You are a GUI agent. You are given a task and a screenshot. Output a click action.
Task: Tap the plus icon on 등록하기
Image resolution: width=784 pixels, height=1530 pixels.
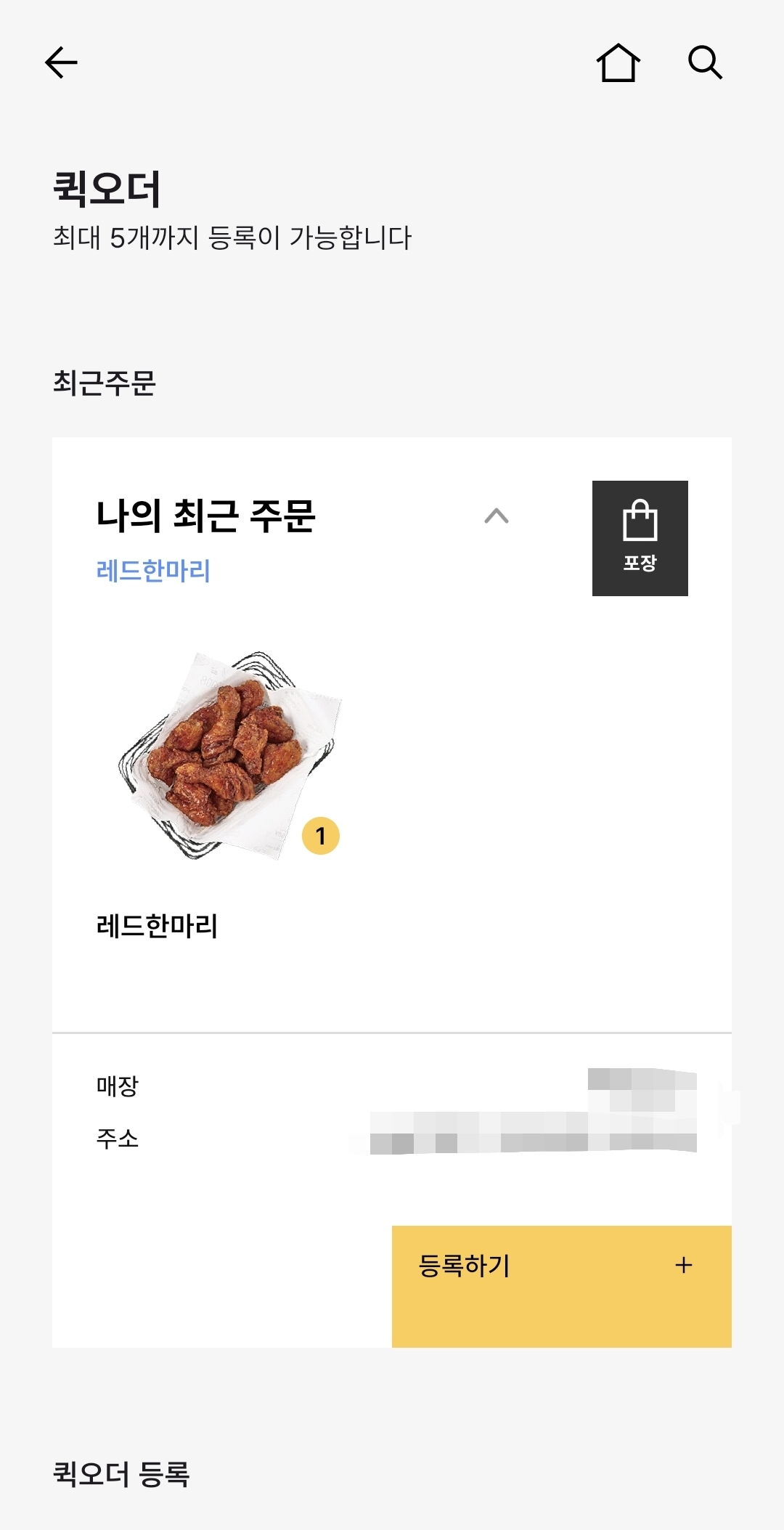click(684, 1266)
